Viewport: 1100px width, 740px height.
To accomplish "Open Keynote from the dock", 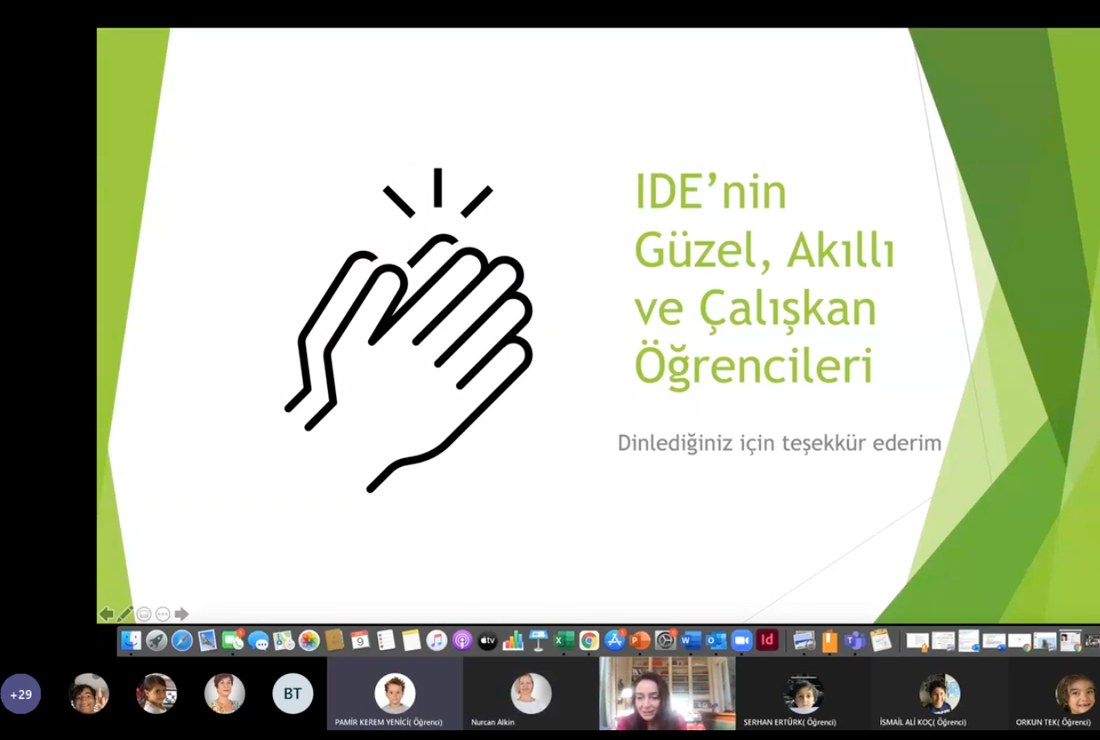I will coord(538,640).
